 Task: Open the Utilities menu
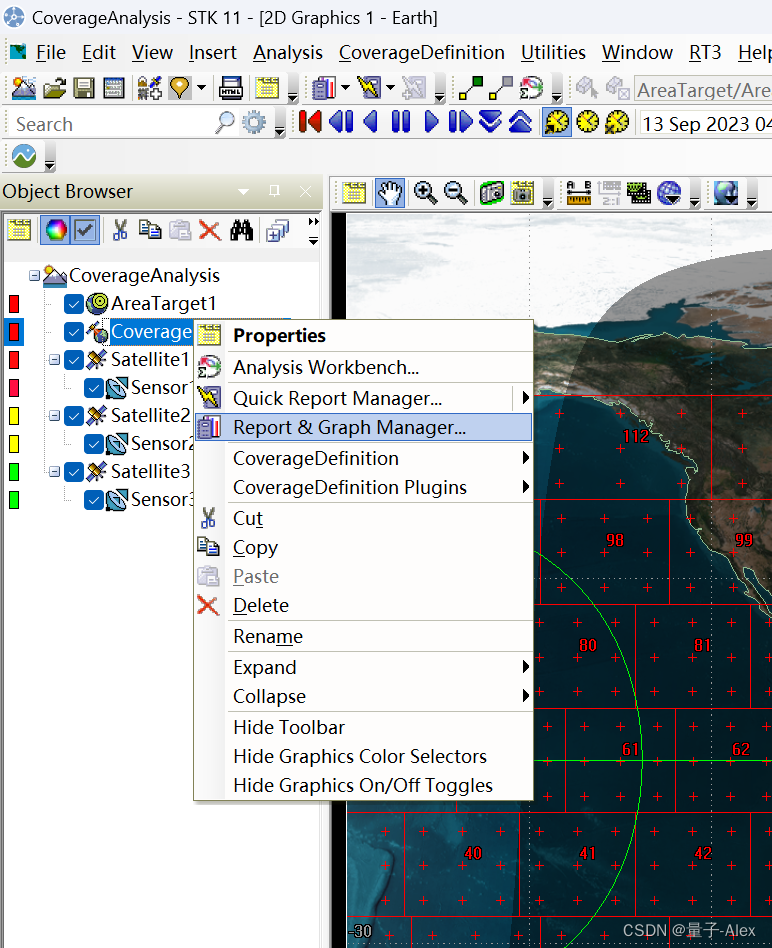pyautogui.click(x=553, y=53)
